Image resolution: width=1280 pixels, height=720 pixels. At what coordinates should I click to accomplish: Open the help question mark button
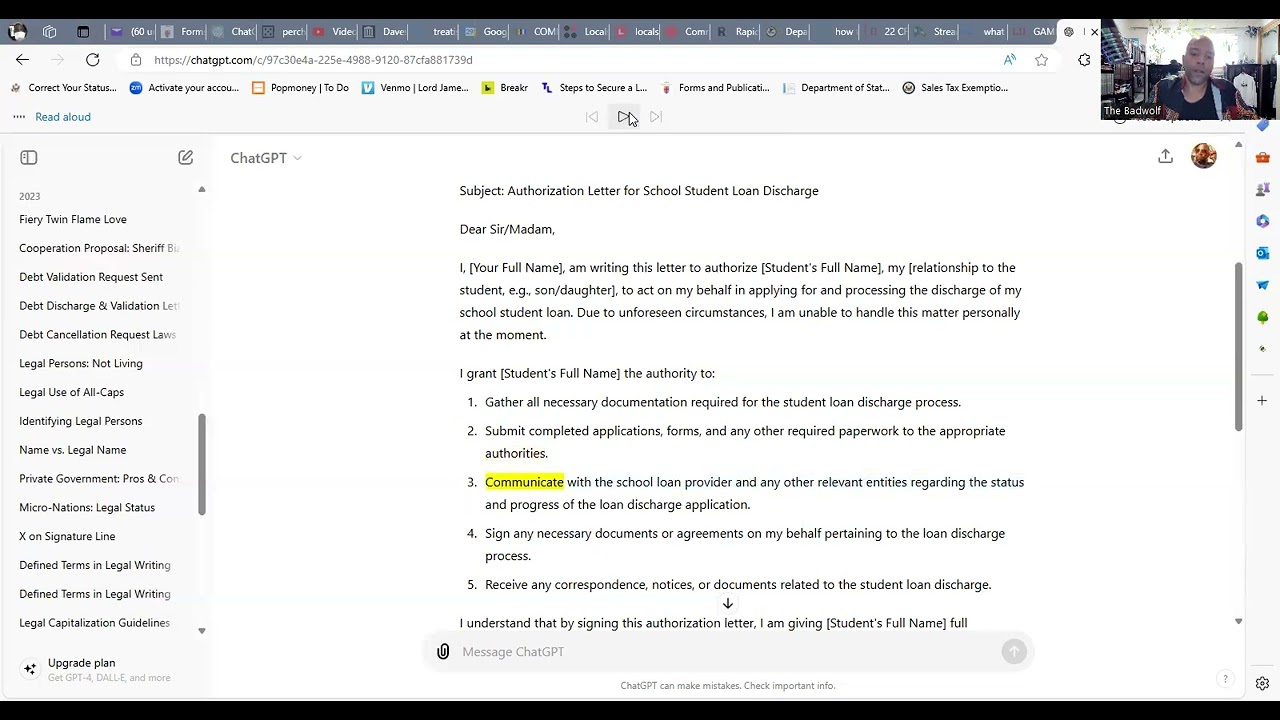click(1225, 680)
